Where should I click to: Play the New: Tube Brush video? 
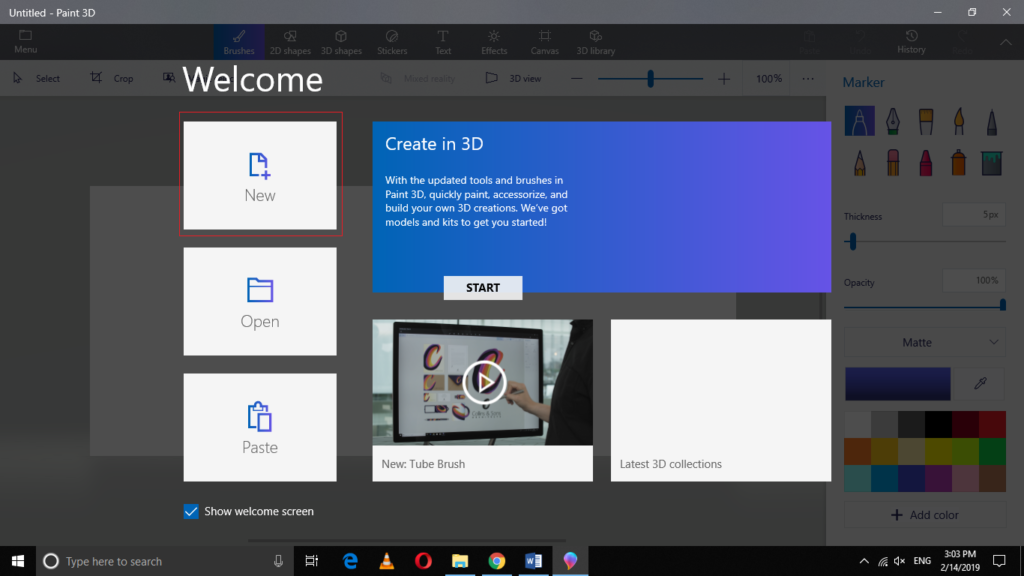pyautogui.click(x=484, y=382)
